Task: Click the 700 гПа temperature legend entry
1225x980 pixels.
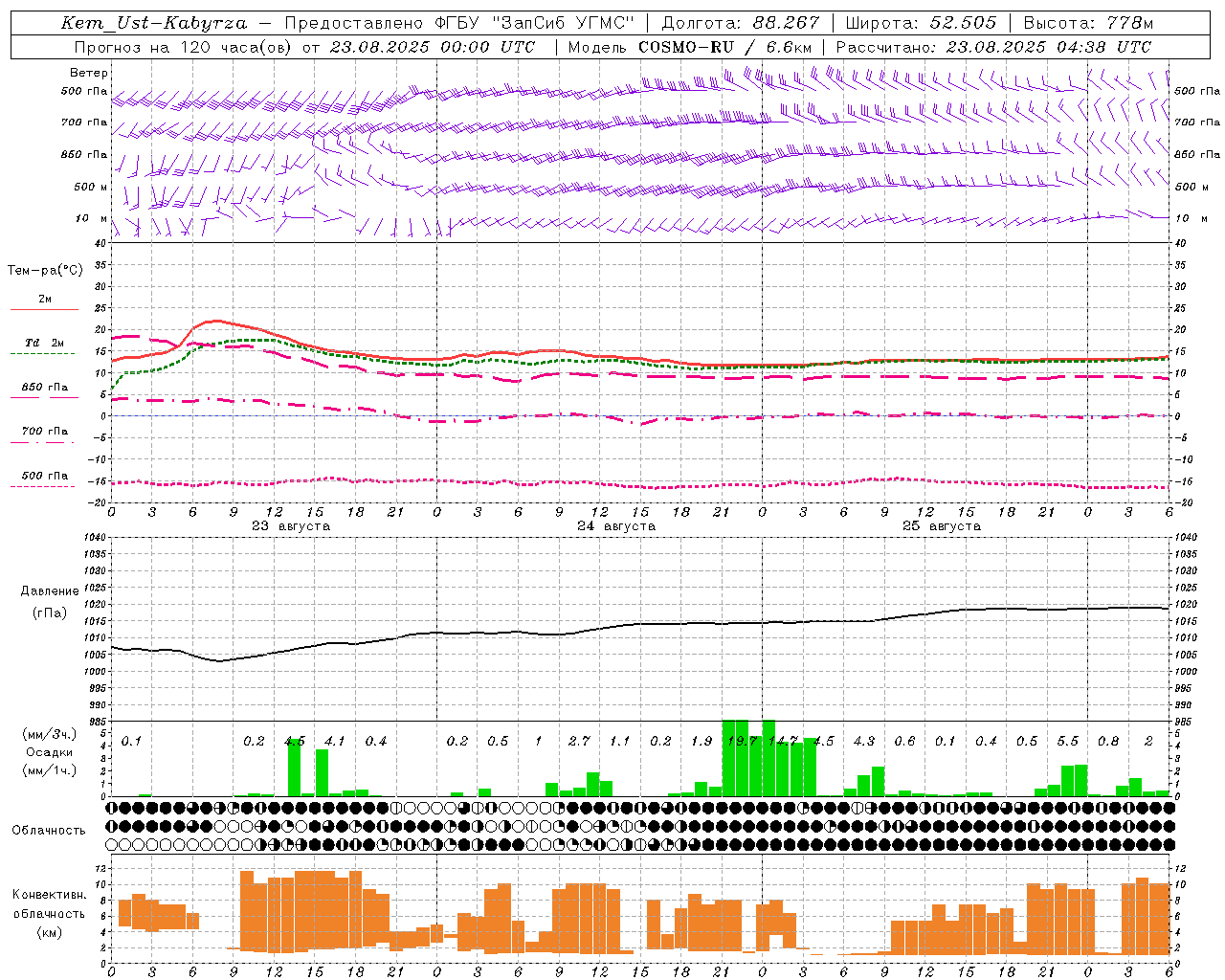Action: tap(44, 431)
